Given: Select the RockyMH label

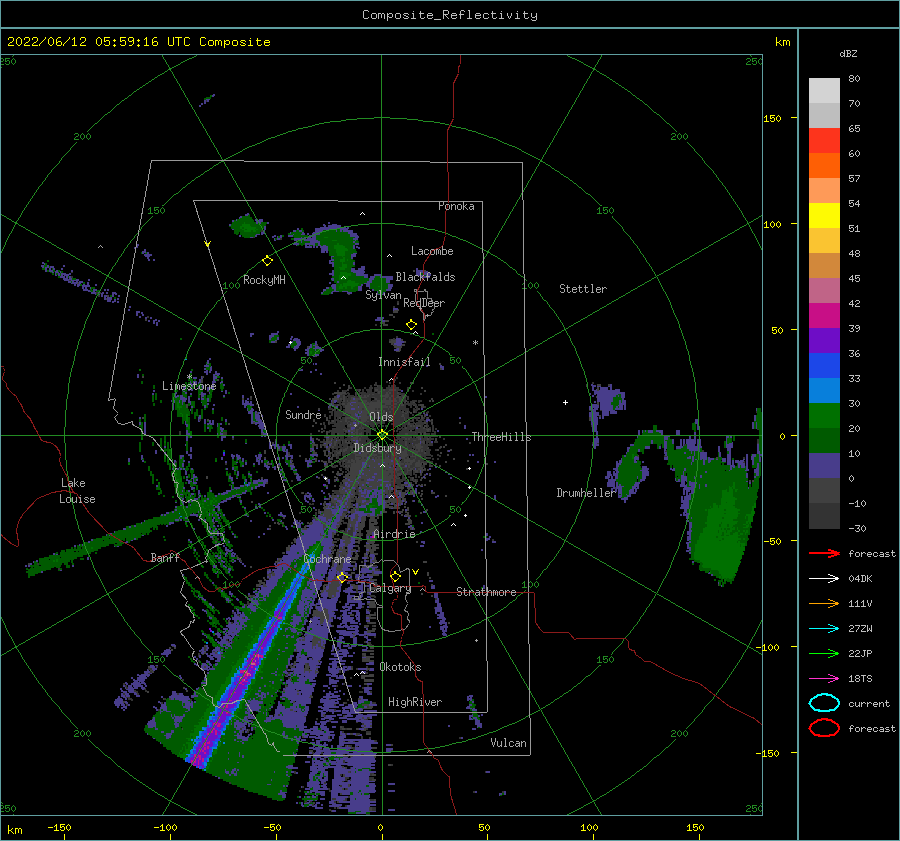Looking at the screenshot, I should tap(264, 280).
